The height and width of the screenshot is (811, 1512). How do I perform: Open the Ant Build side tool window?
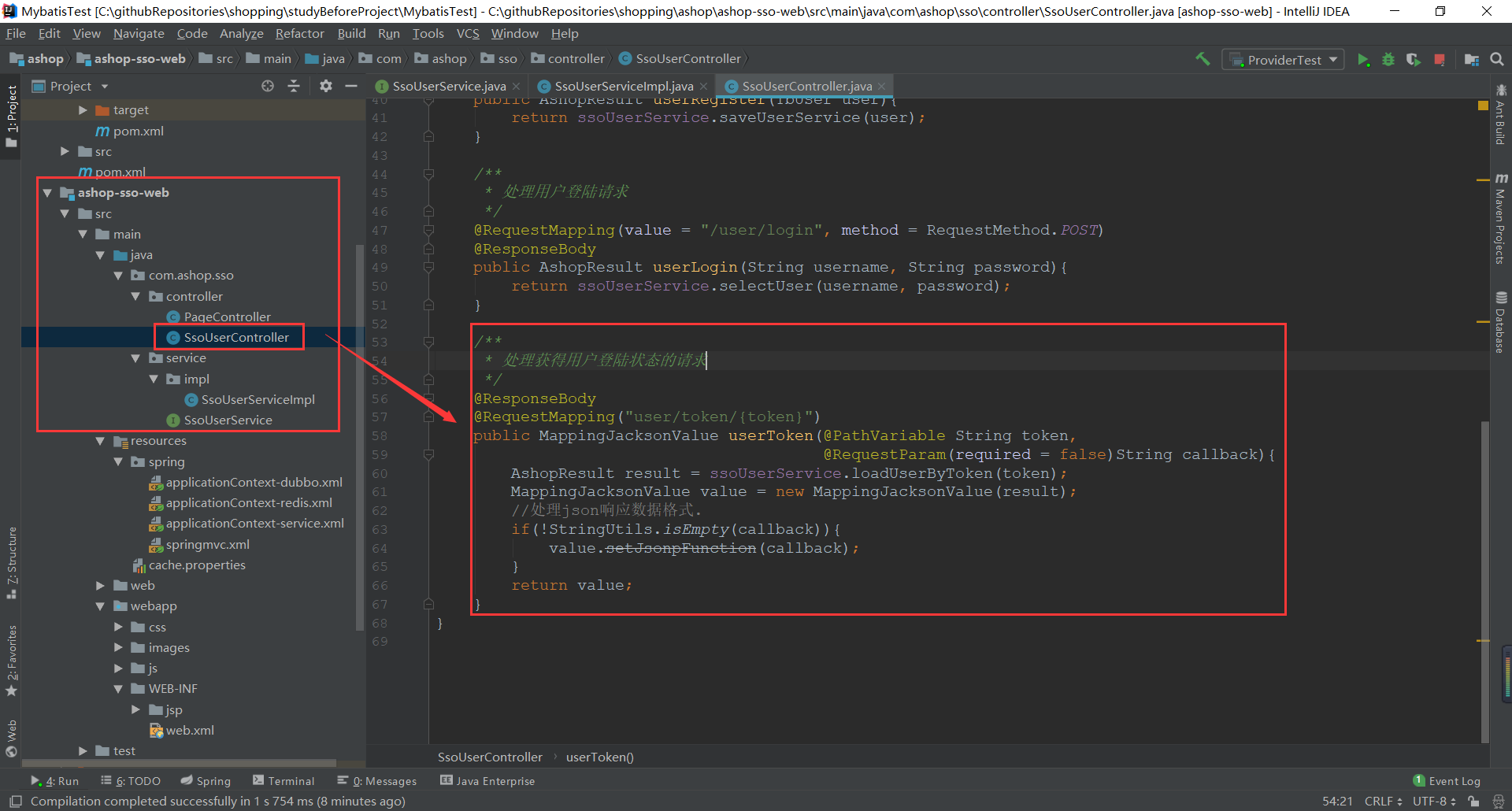pyautogui.click(x=1500, y=115)
